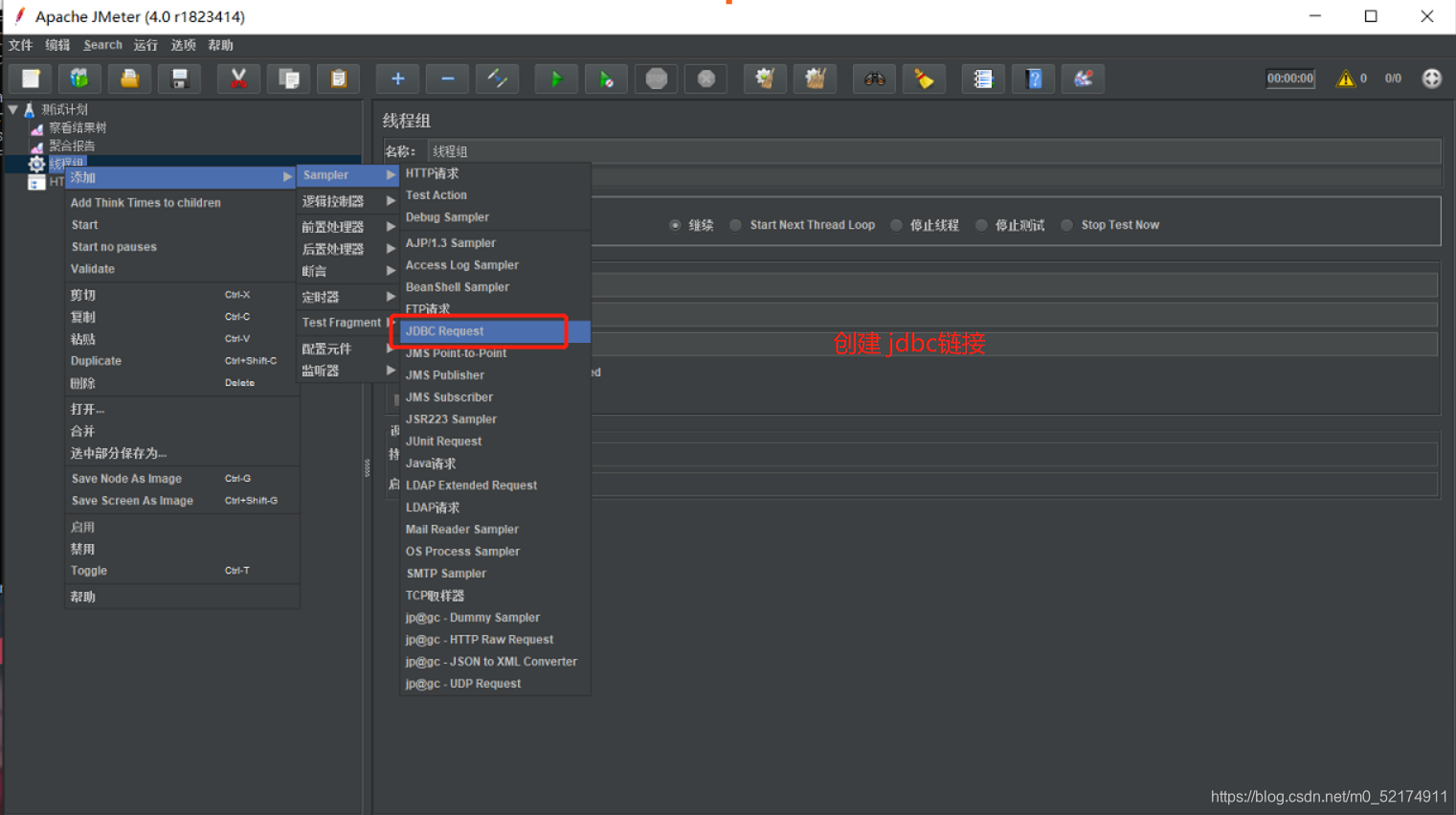This screenshot has height=815, width=1456.
Task: Open the 帮助 menu in menu bar
Action: [220, 45]
